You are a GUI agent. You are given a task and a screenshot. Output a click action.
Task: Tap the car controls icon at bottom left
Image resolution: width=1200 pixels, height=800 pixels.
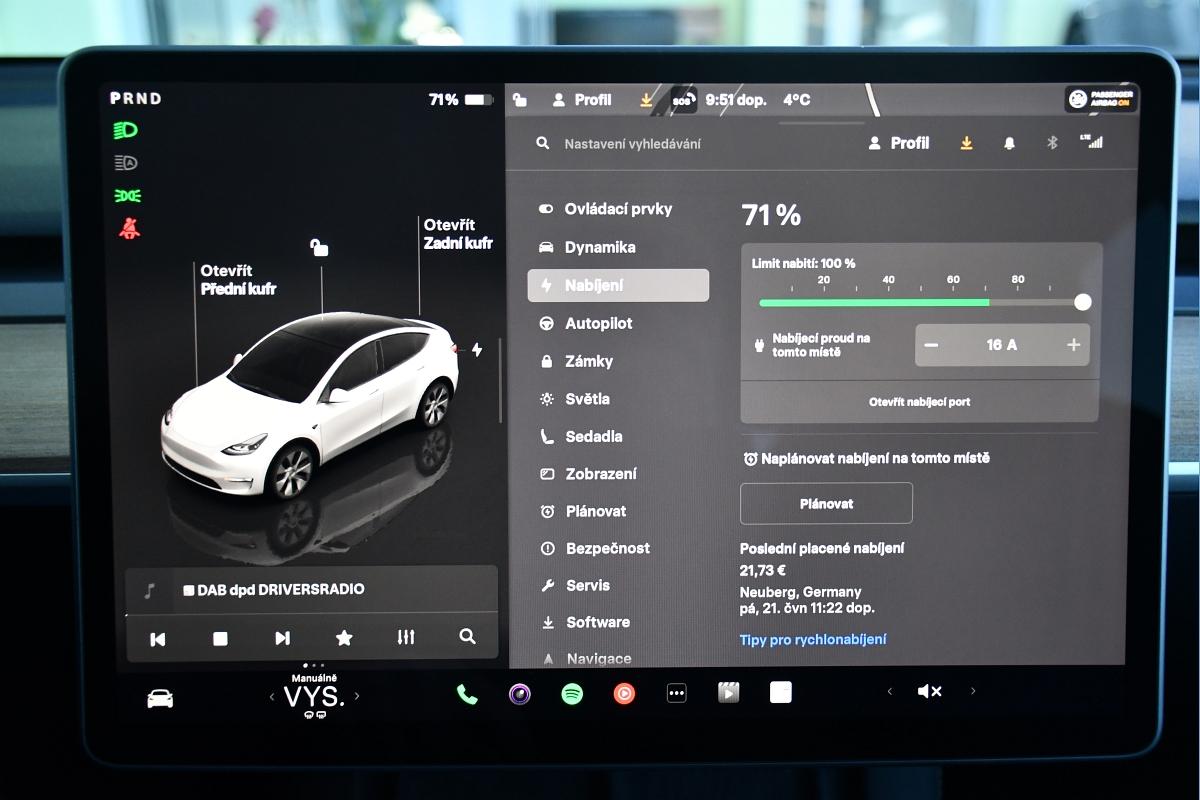click(x=160, y=699)
